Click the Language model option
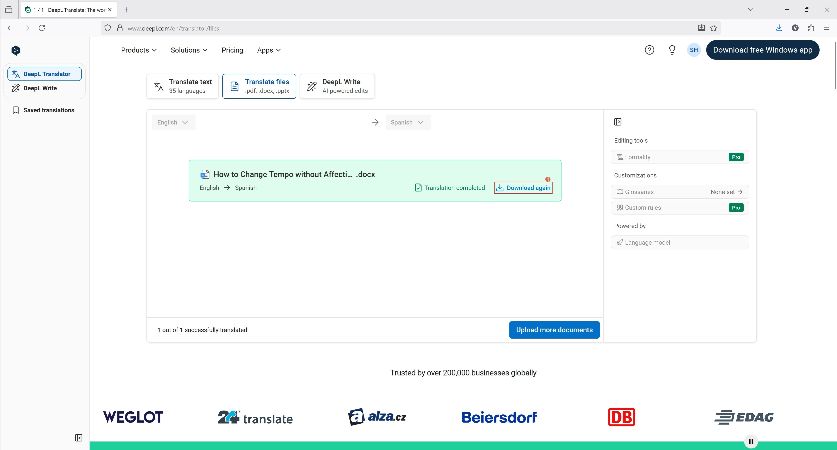Screen dimensions: 837x450 pyautogui.click(x=679, y=242)
